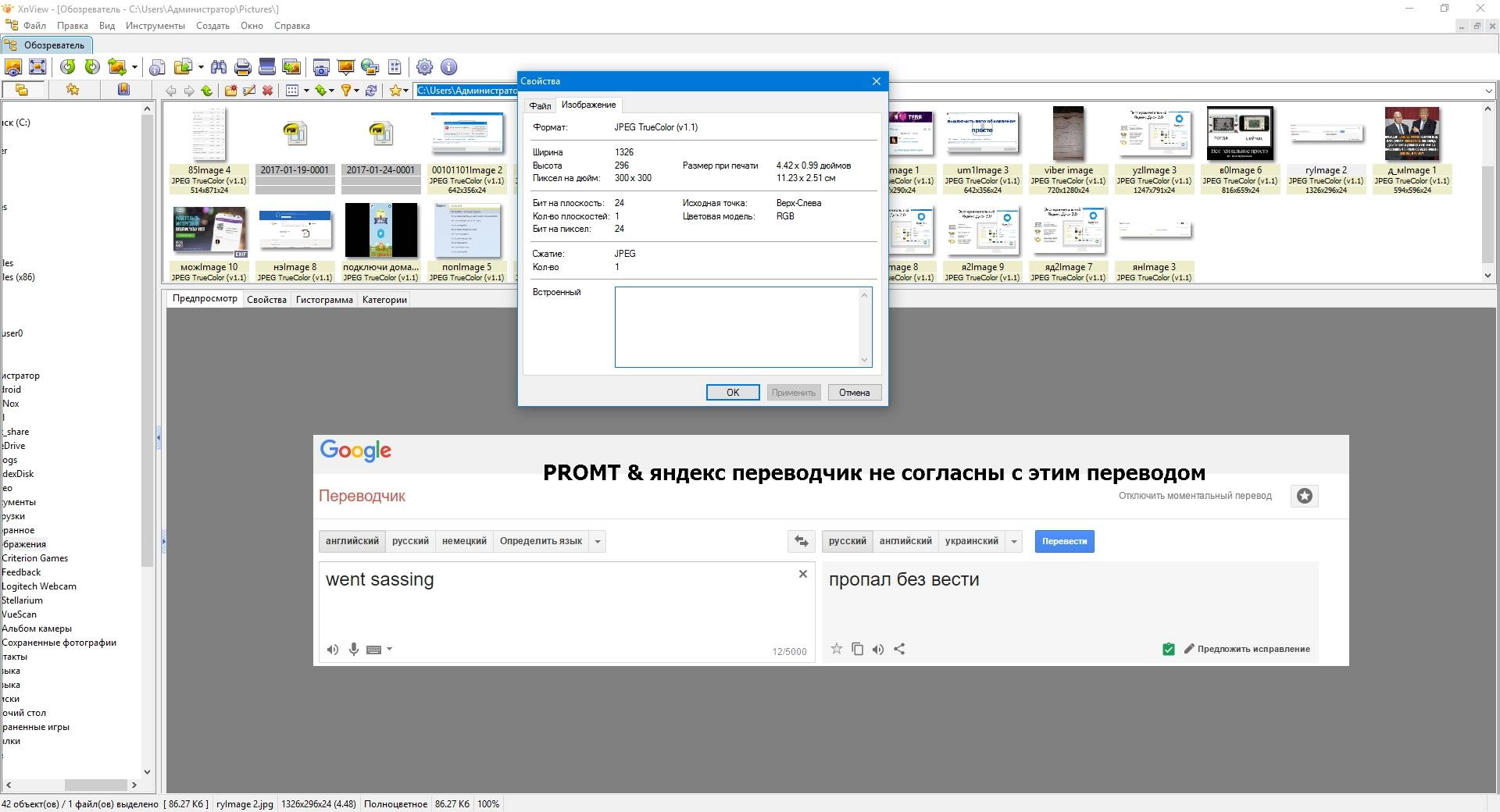
Task: Click the folder tree horizontal scrollbar thumb
Action: (x=95, y=785)
